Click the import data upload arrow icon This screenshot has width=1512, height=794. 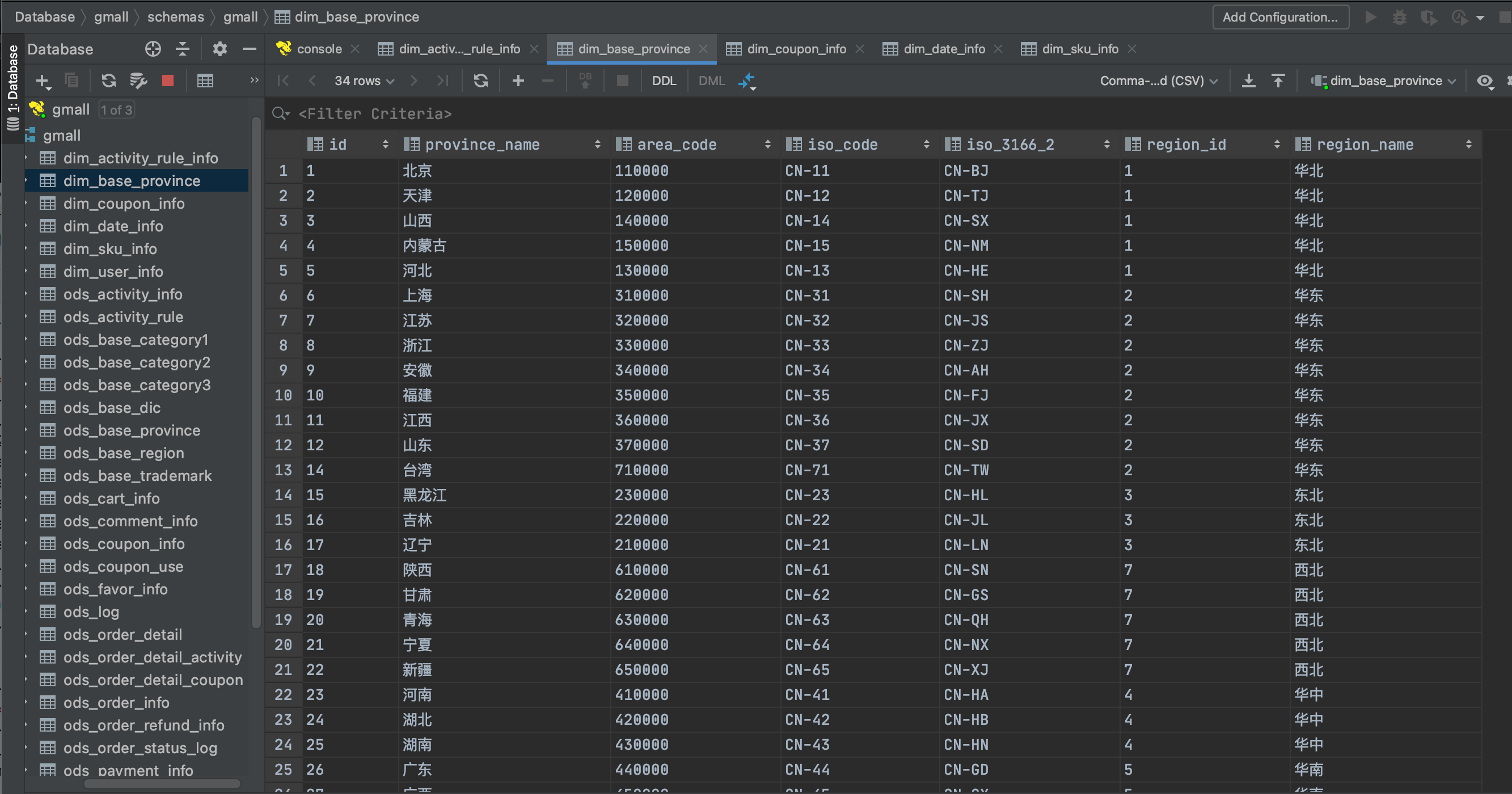[x=1278, y=81]
